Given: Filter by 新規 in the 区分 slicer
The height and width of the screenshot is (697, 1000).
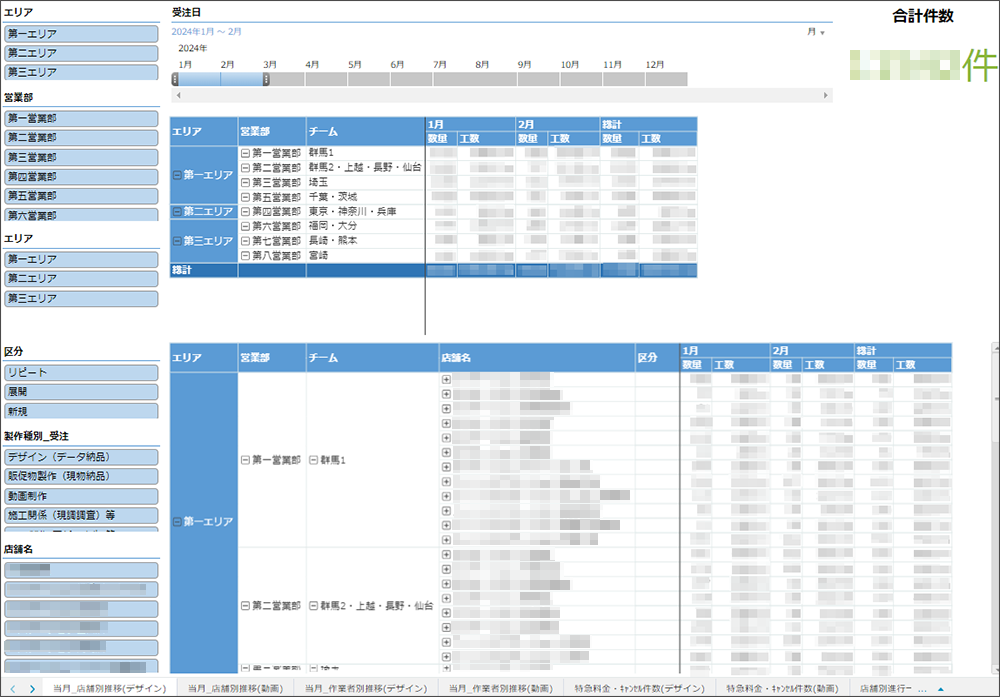Looking at the screenshot, I should pyautogui.click(x=81, y=411).
